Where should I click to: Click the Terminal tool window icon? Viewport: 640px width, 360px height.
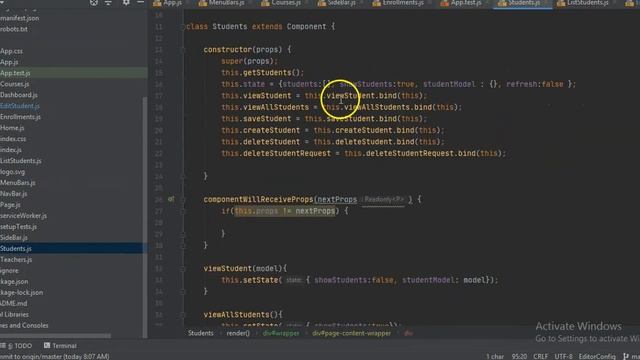click(47, 345)
